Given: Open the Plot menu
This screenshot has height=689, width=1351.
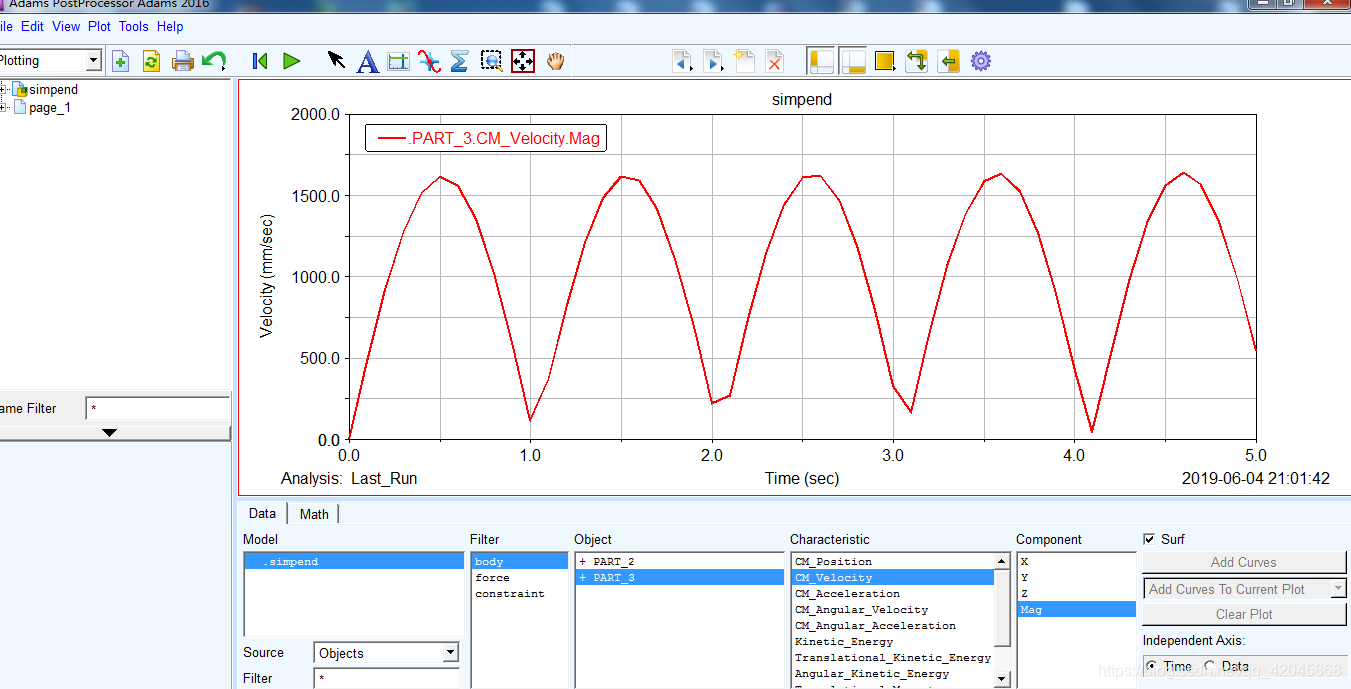Looking at the screenshot, I should coord(99,27).
